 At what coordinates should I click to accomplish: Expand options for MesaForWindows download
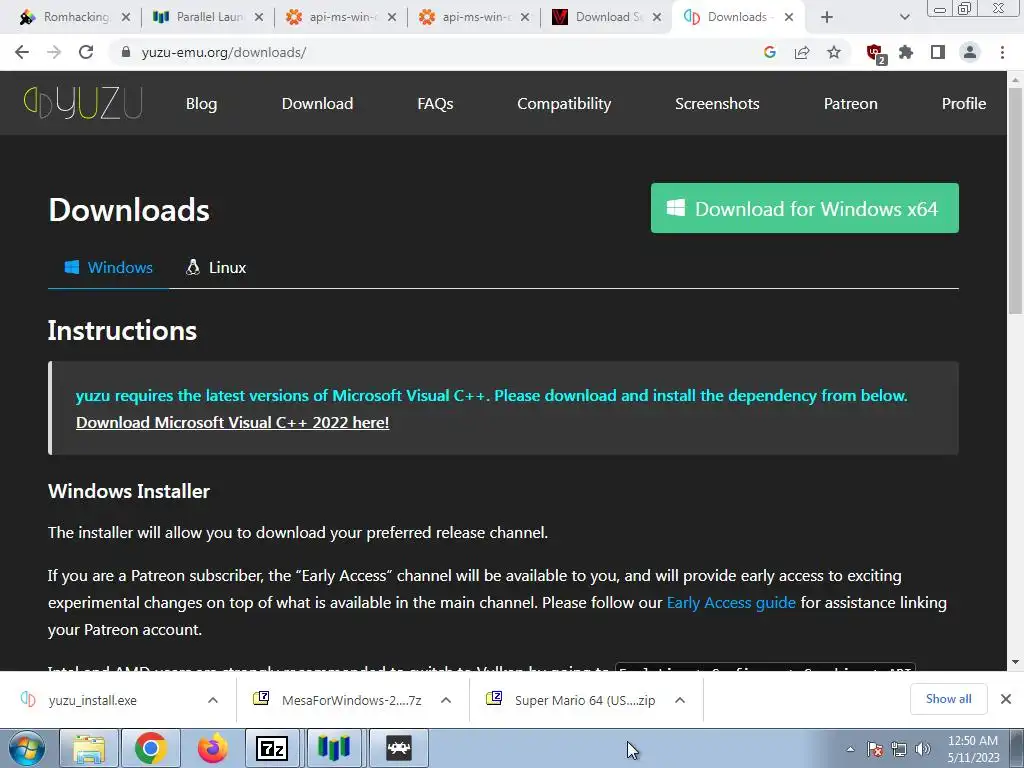tap(446, 700)
